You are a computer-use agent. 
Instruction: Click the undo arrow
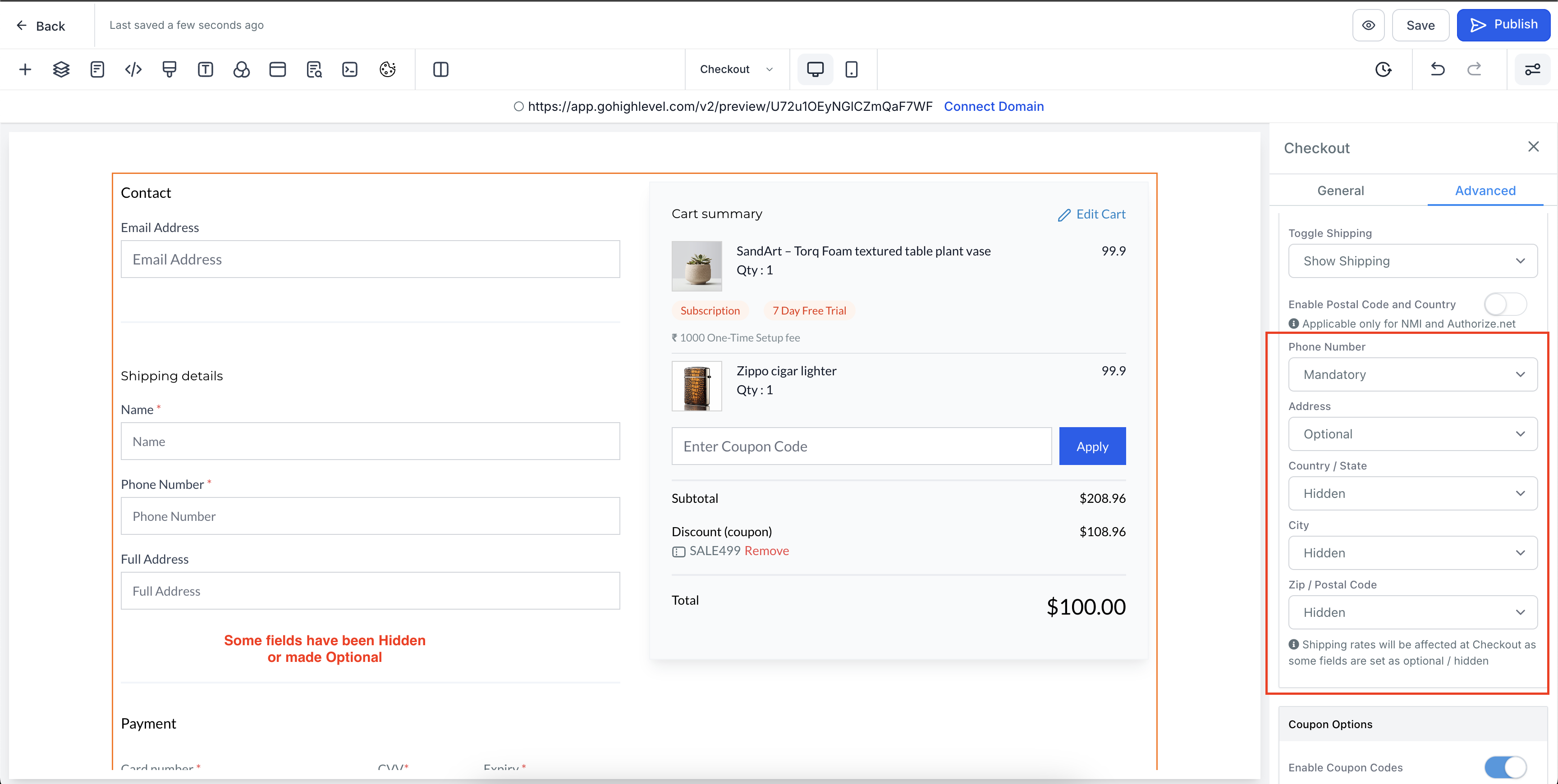(1438, 69)
